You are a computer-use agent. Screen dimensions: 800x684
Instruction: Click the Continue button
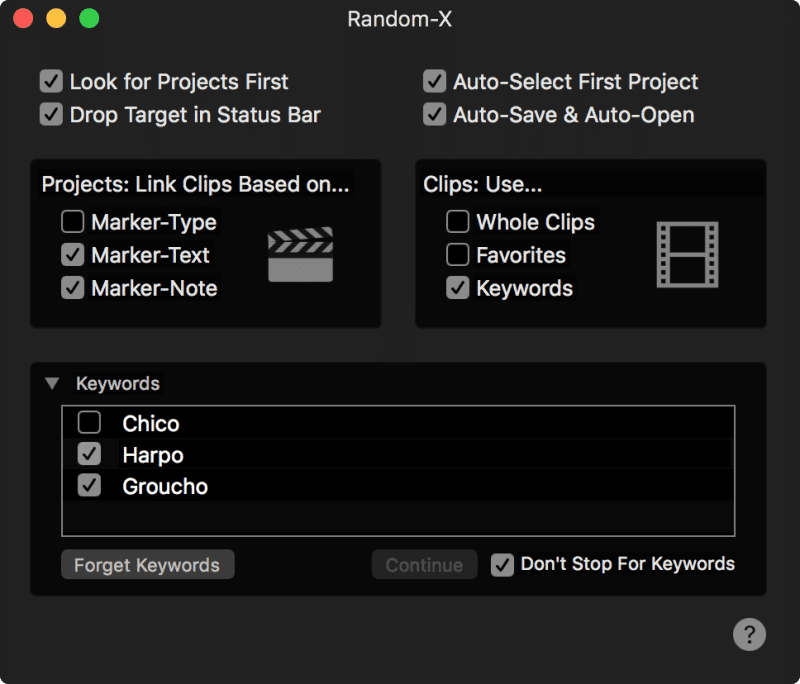coord(424,565)
